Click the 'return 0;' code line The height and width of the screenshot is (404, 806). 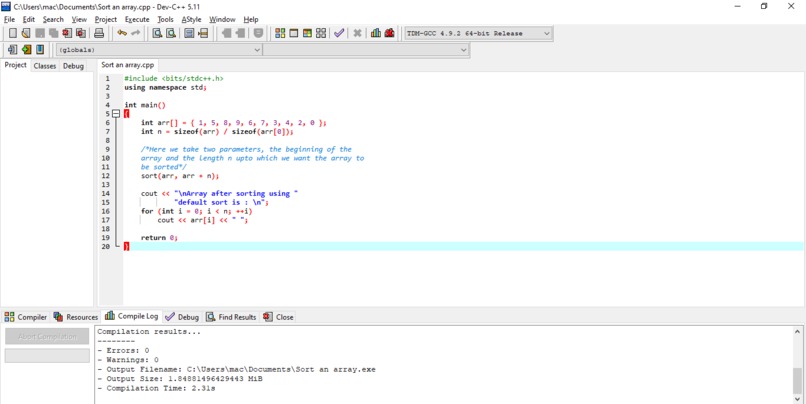(x=159, y=237)
